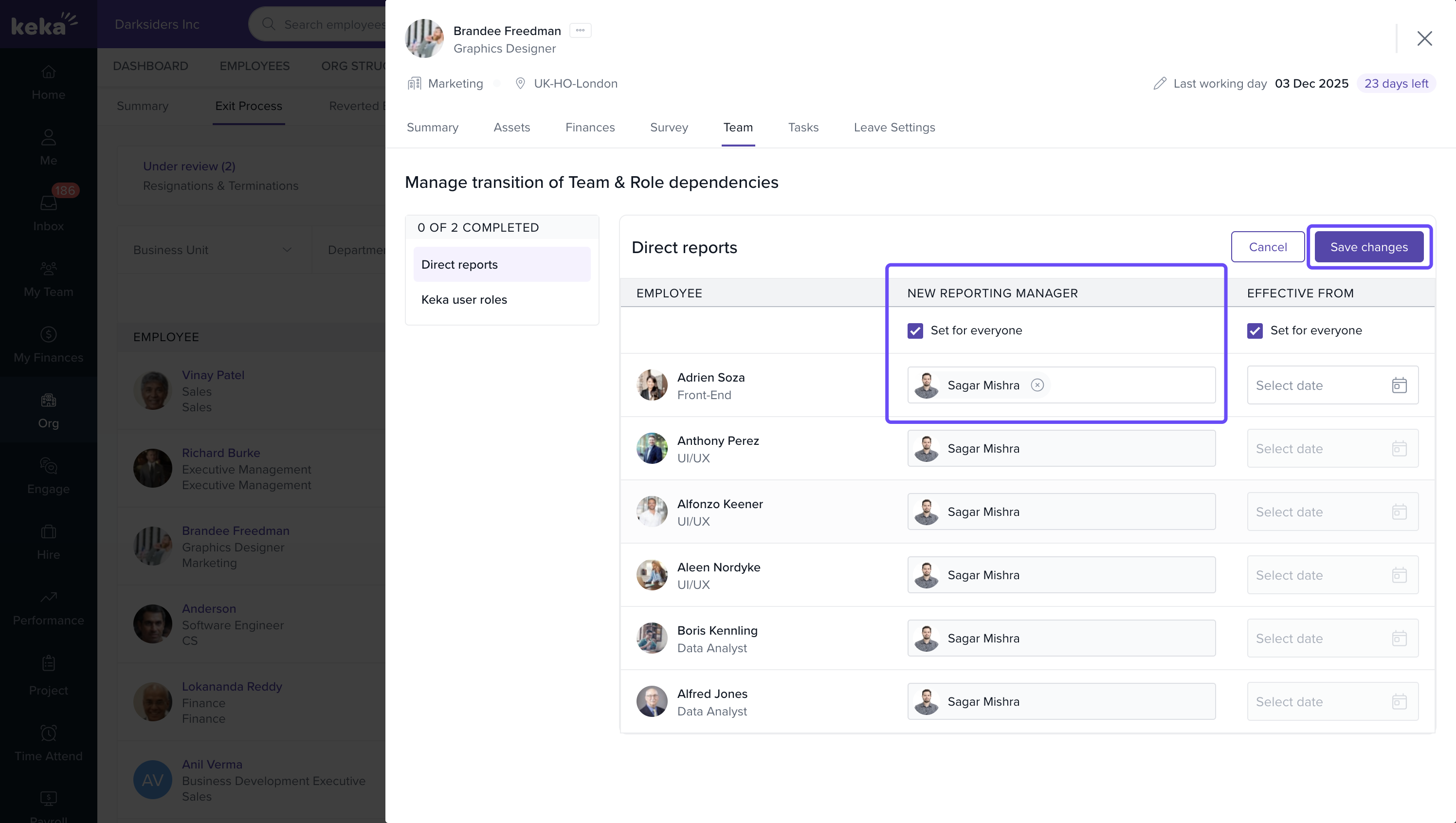Screen dimensions: 1456x823
Task: Select Keka user roles in the checklist
Action: [464, 300]
